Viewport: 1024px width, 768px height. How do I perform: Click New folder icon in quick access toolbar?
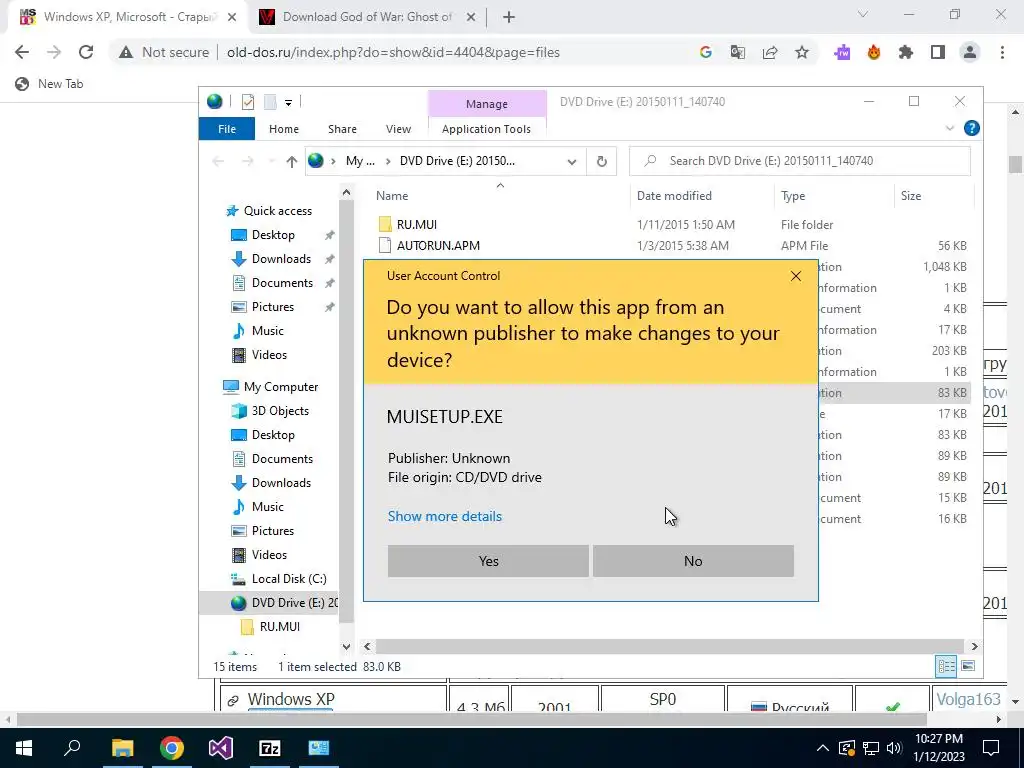(270, 102)
